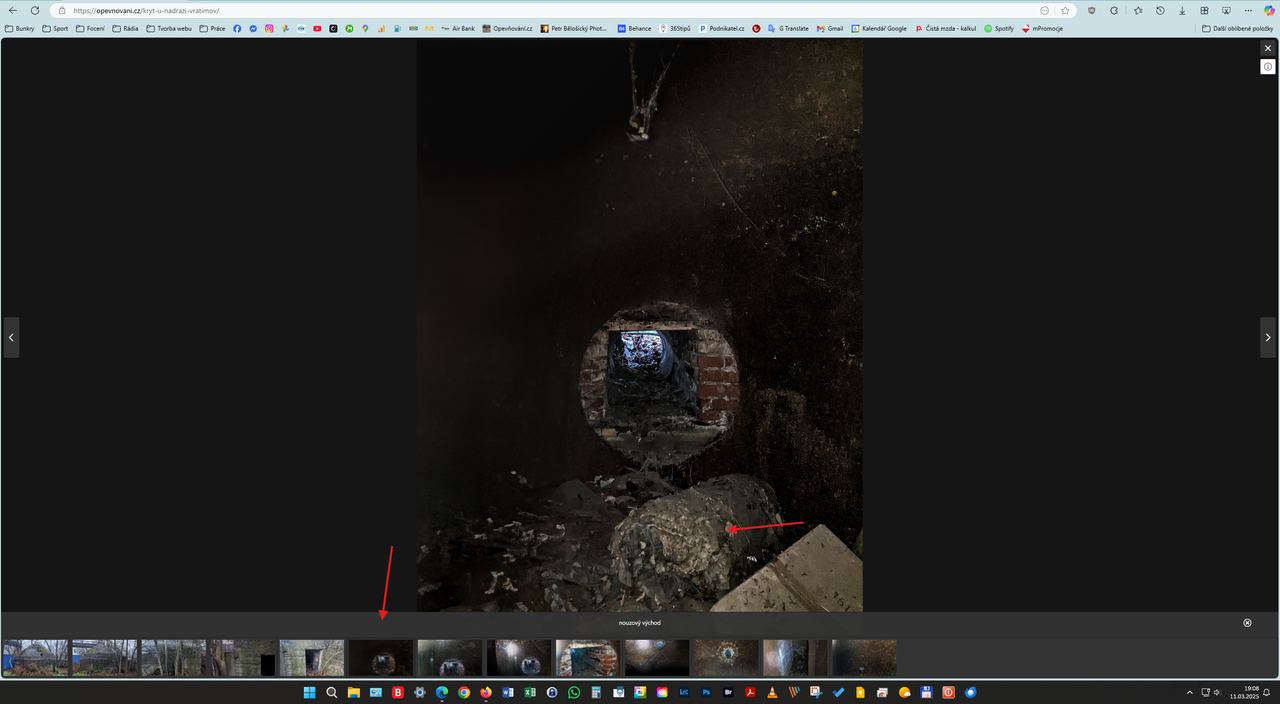
Task: Open the mPromocje bookmark
Action: coord(1041,28)
